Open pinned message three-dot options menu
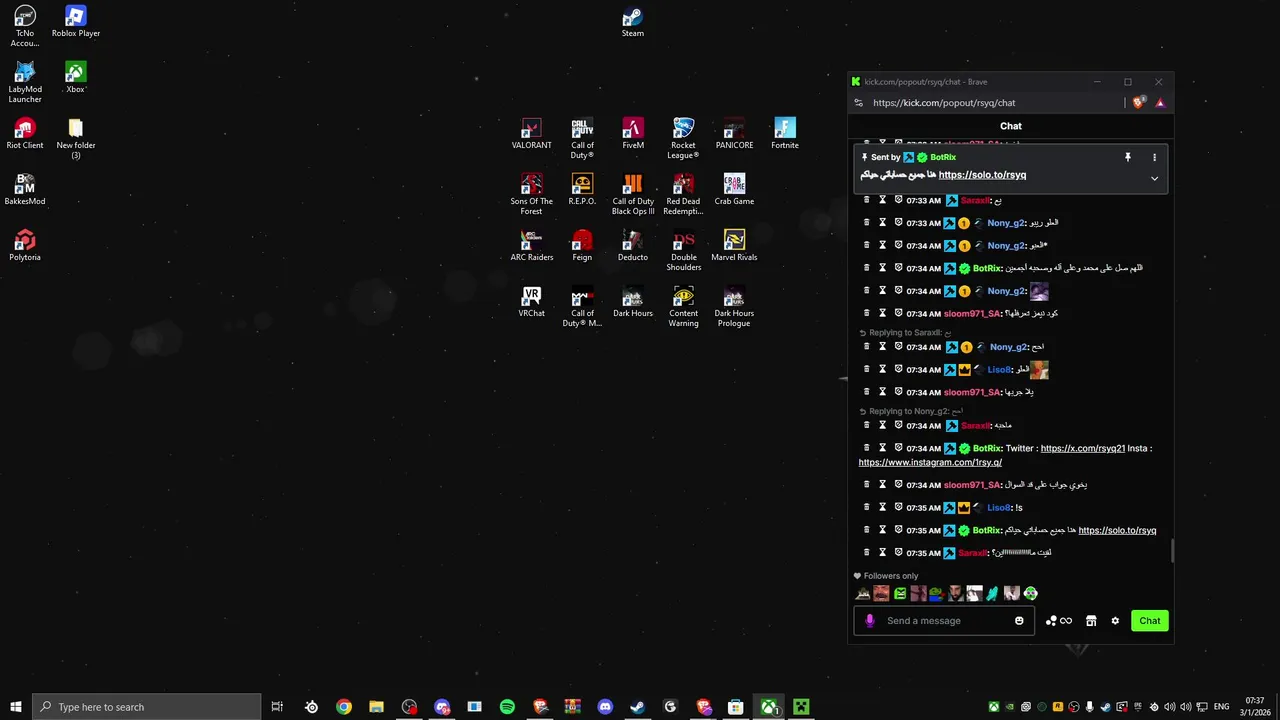The image size is (1280, 720). [x=1154, y=157]
